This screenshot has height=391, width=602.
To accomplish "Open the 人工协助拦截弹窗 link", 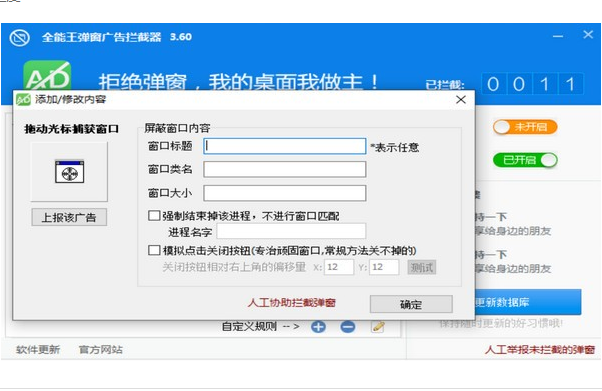I will (x=291, y=303).
